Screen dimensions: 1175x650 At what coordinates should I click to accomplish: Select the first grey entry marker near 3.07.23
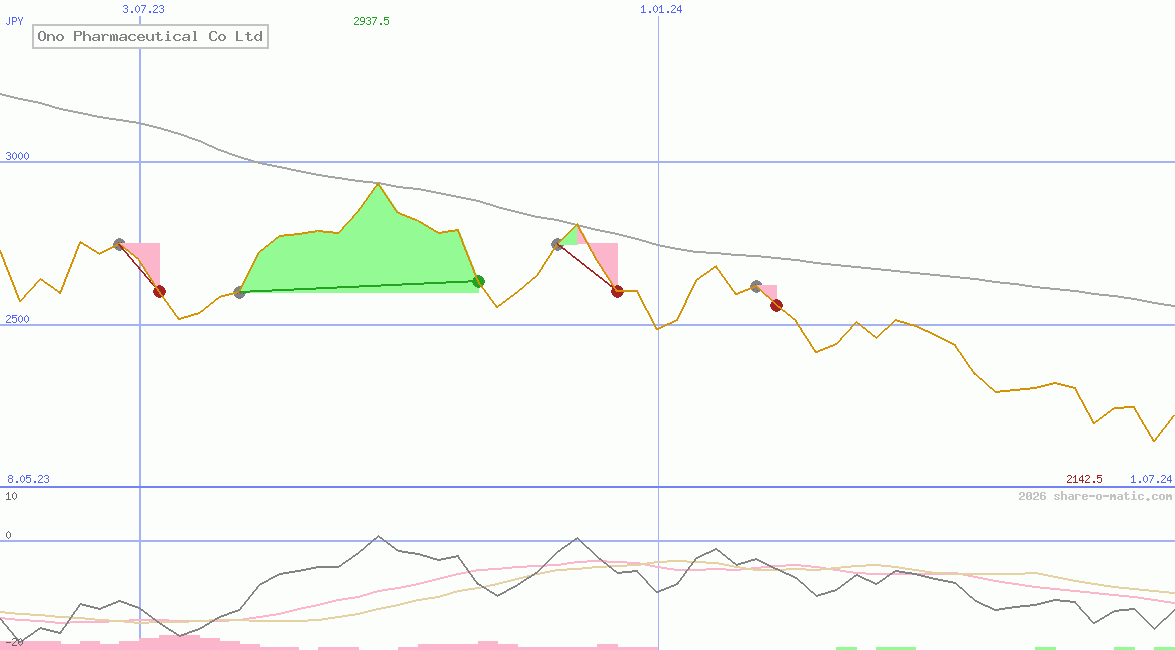119,244
